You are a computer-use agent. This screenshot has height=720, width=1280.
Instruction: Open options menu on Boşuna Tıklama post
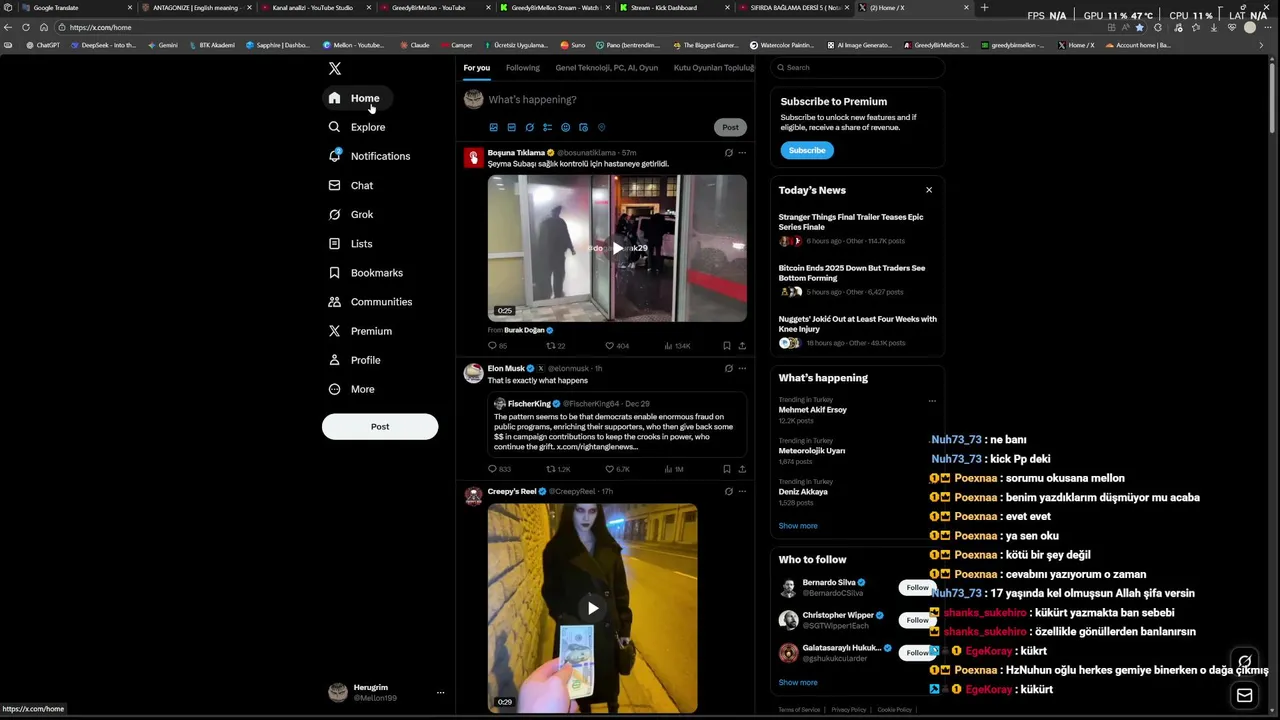click(x=742, y=153)
